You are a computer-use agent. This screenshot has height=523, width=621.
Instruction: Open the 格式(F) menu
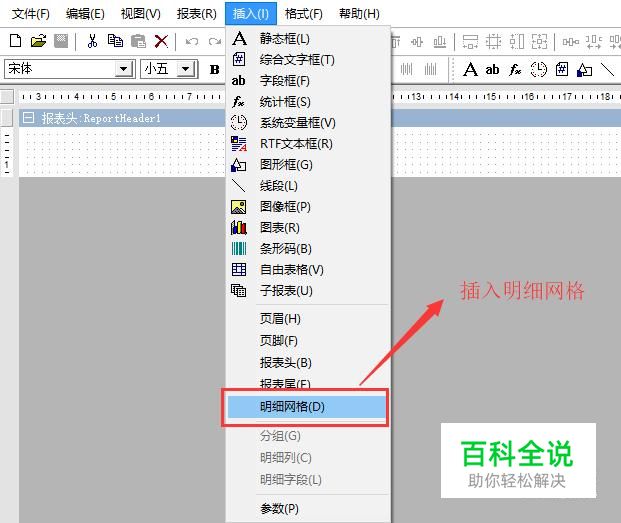[304, 14]
